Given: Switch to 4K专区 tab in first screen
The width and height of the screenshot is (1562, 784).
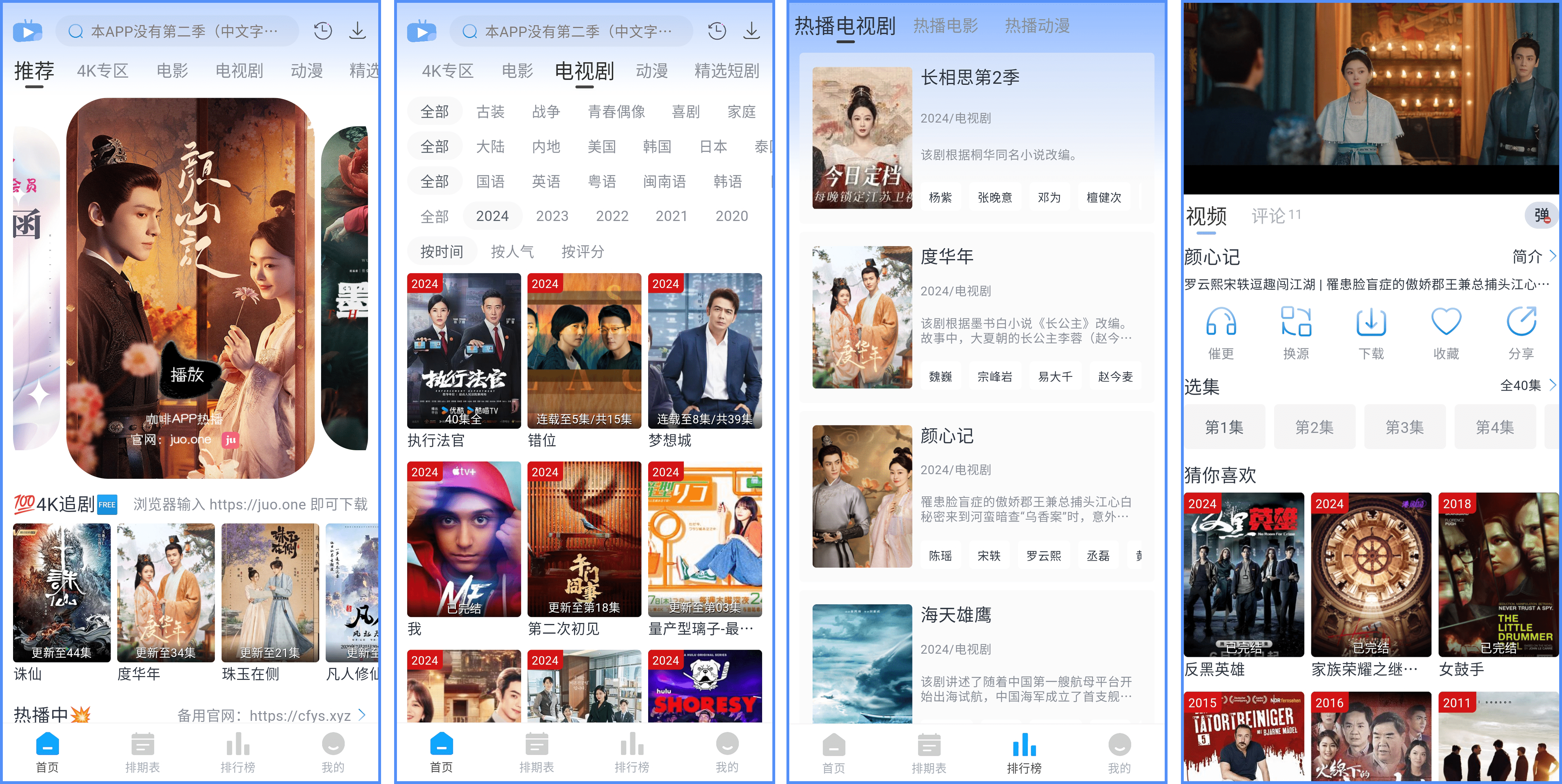Looking at the screenshot, I should coord(102,71).
